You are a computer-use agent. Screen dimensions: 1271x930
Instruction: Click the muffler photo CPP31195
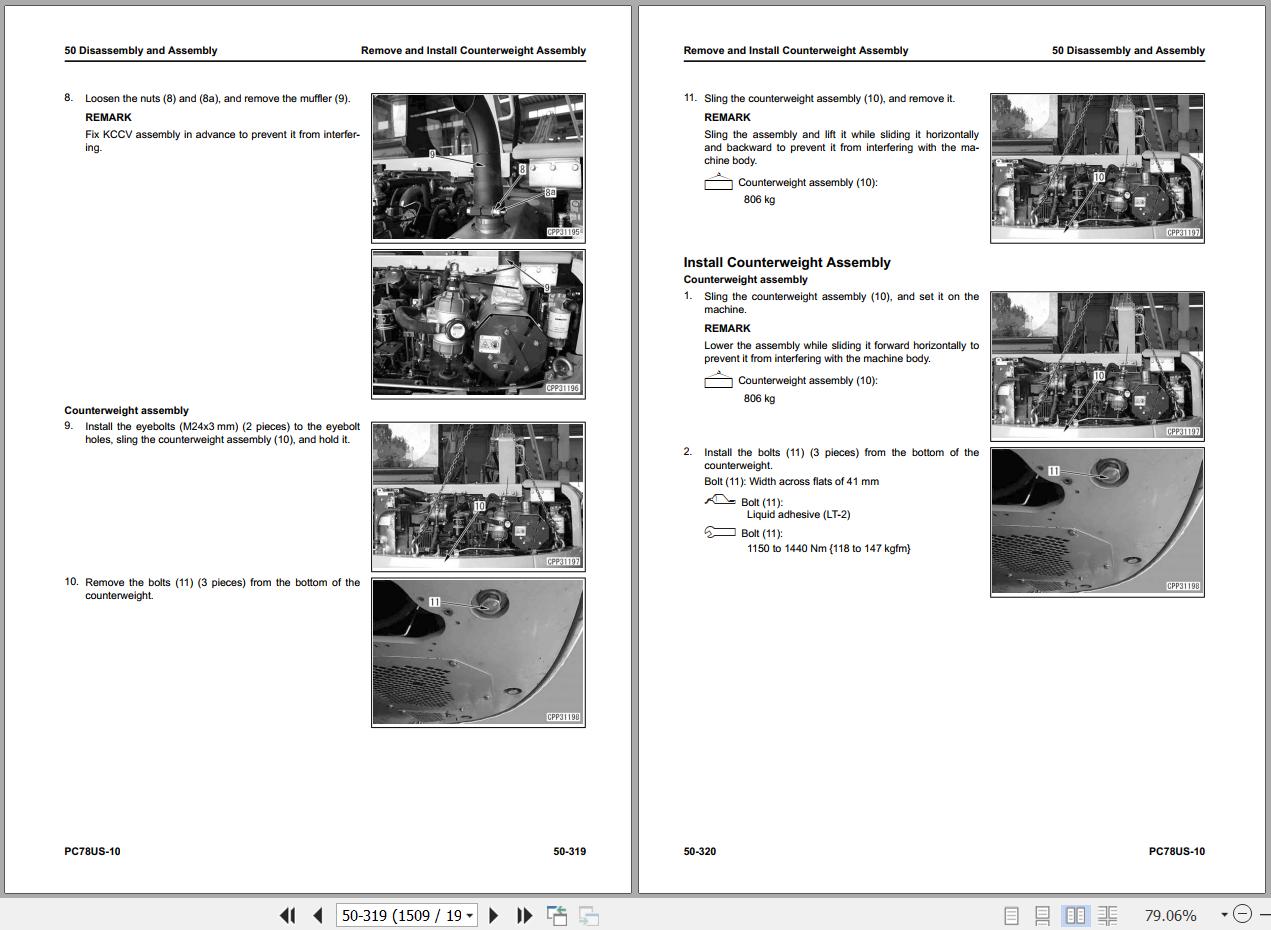[x=478, y=167]
